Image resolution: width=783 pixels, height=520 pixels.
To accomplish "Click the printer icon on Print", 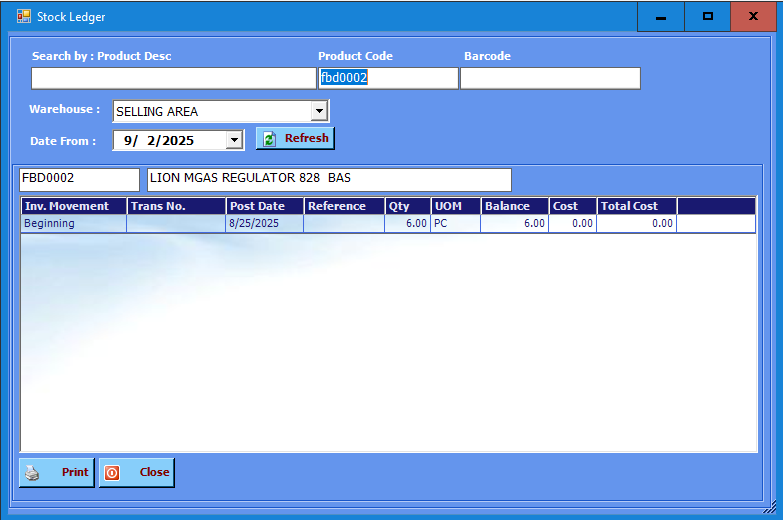I will (x=33, y=473).
